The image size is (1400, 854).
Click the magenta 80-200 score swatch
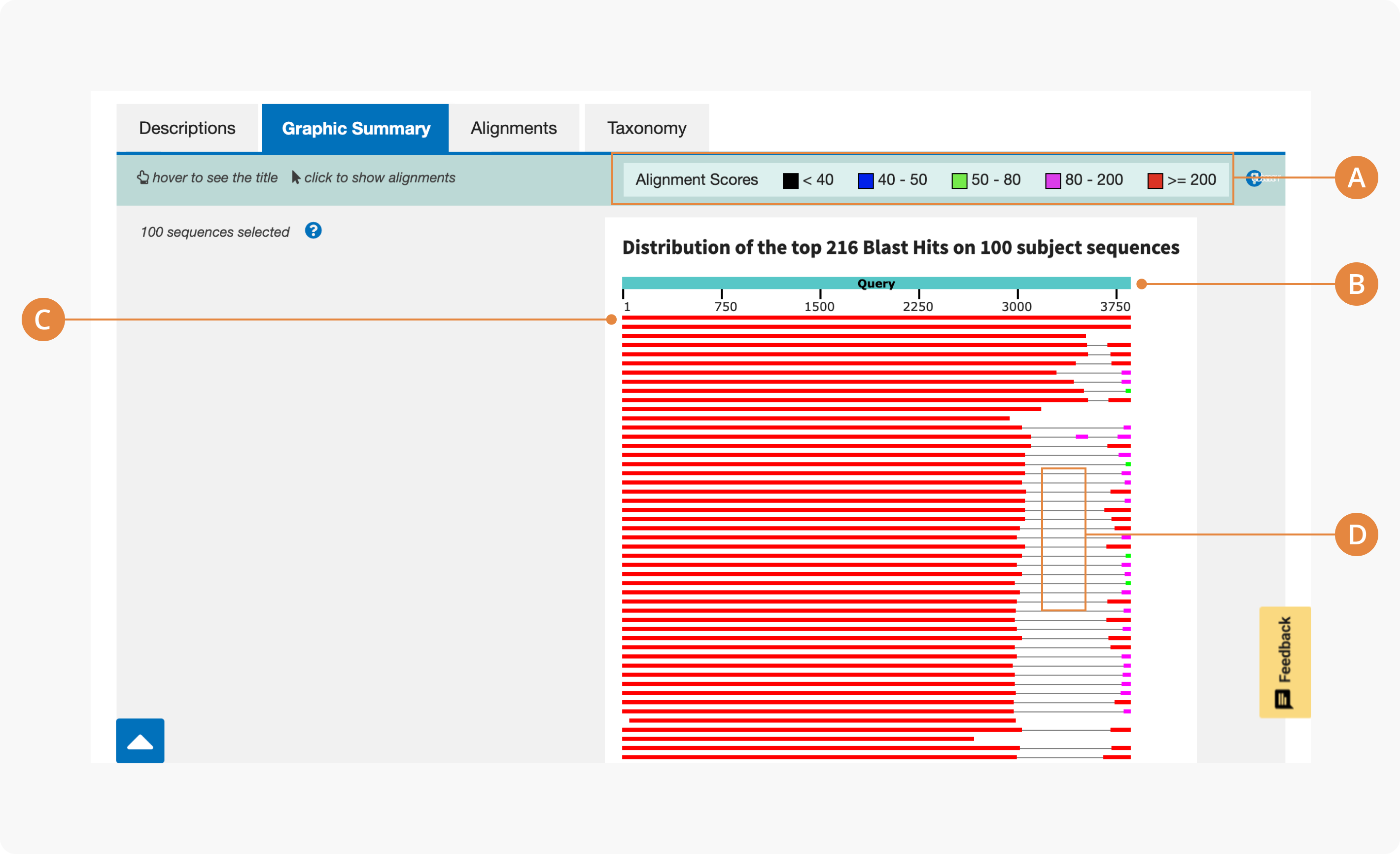click(1053, 181)
